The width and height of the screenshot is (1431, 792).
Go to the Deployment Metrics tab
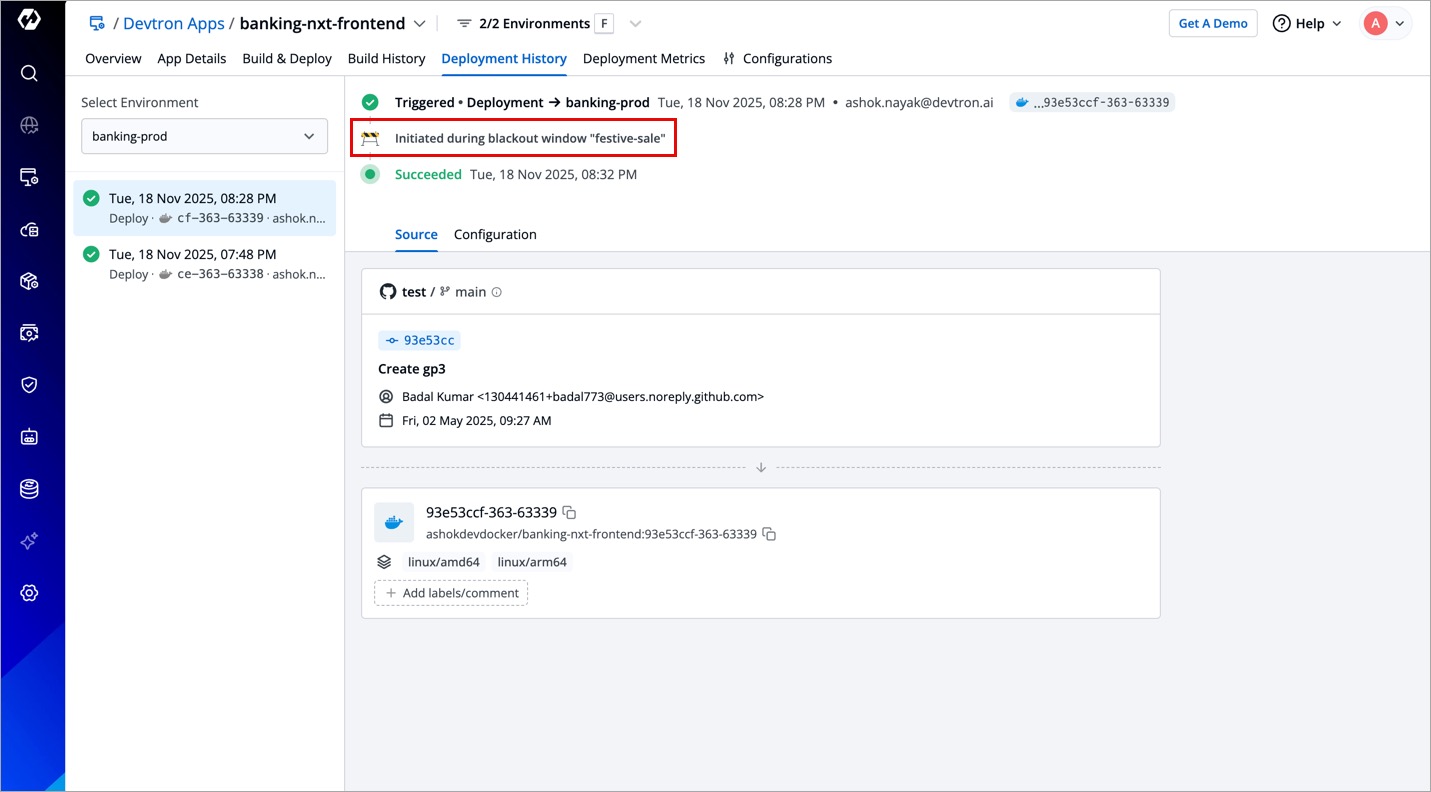coord(643,58)
